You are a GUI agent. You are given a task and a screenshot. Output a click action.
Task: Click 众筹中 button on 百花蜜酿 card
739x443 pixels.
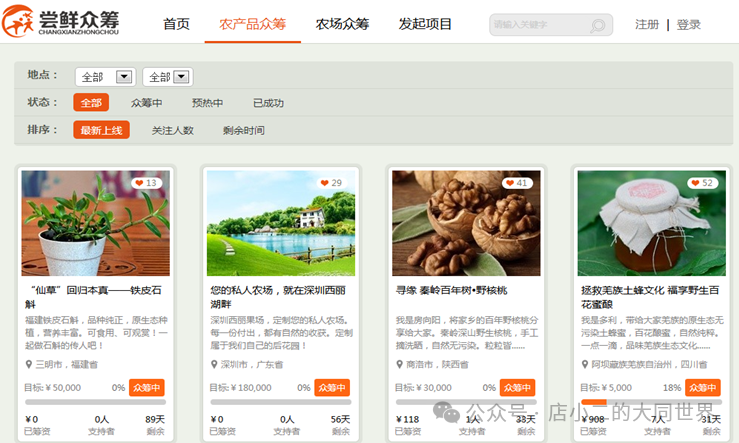(703, 387)
